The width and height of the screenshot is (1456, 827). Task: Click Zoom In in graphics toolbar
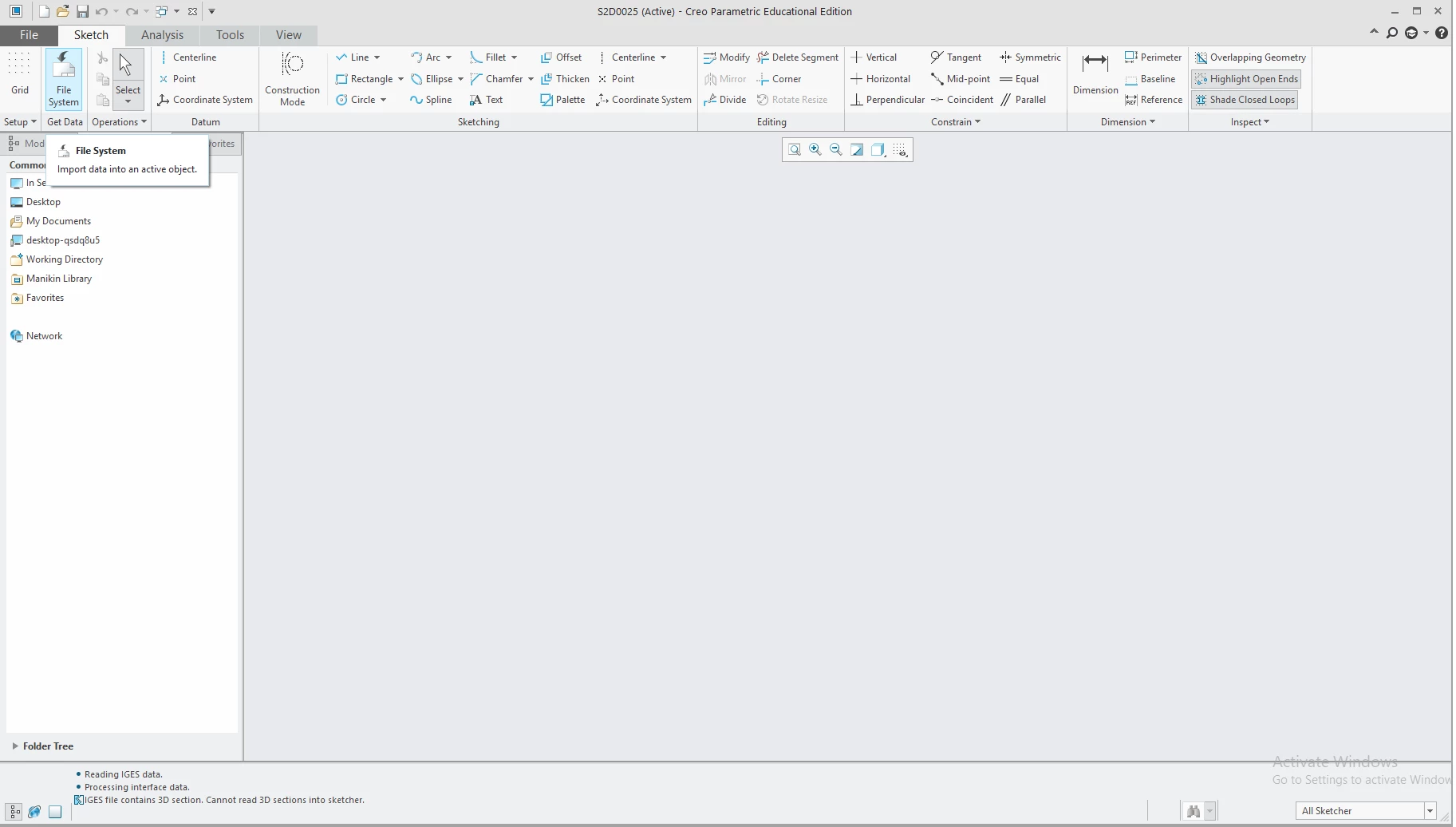point(815,149)
